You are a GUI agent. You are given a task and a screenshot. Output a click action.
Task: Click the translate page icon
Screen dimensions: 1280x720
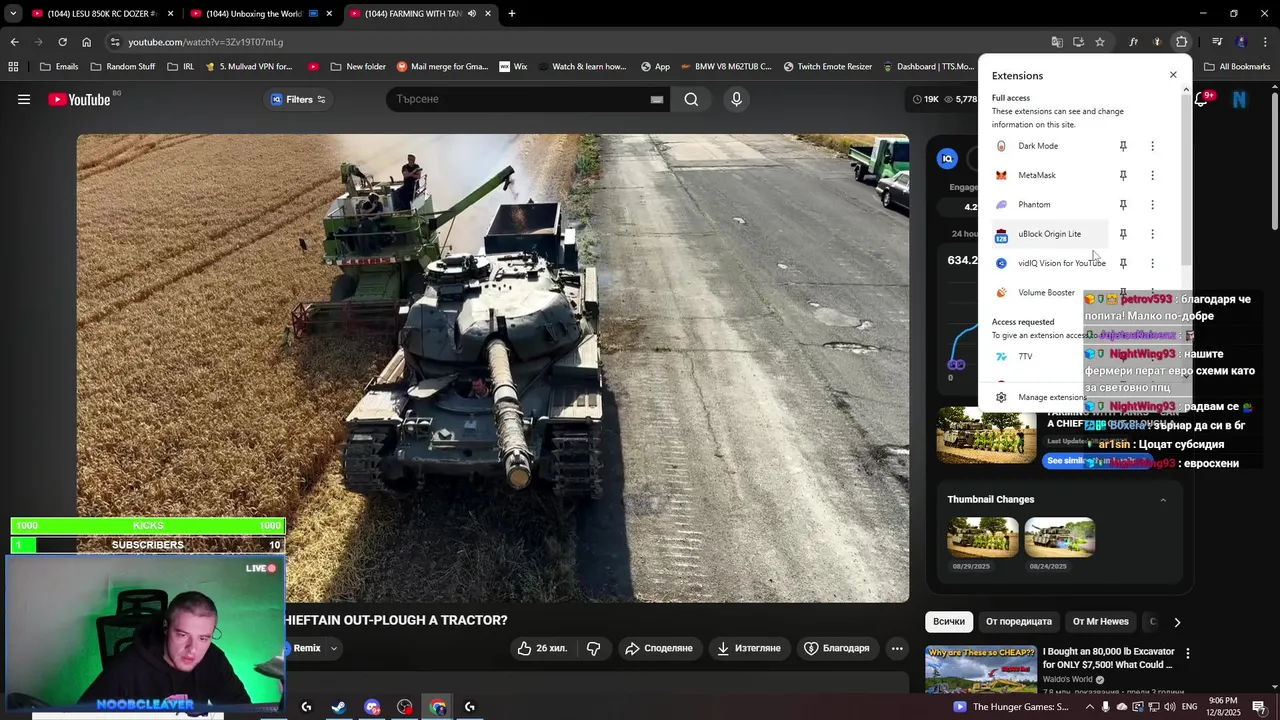[x=1057, y=42]
